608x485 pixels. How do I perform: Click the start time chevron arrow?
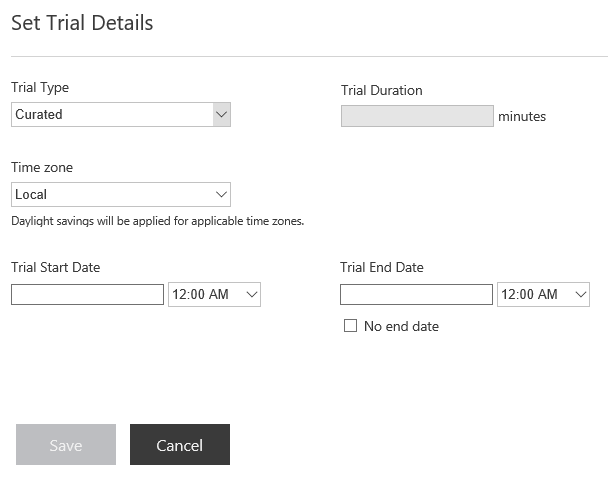click(252, 295)
